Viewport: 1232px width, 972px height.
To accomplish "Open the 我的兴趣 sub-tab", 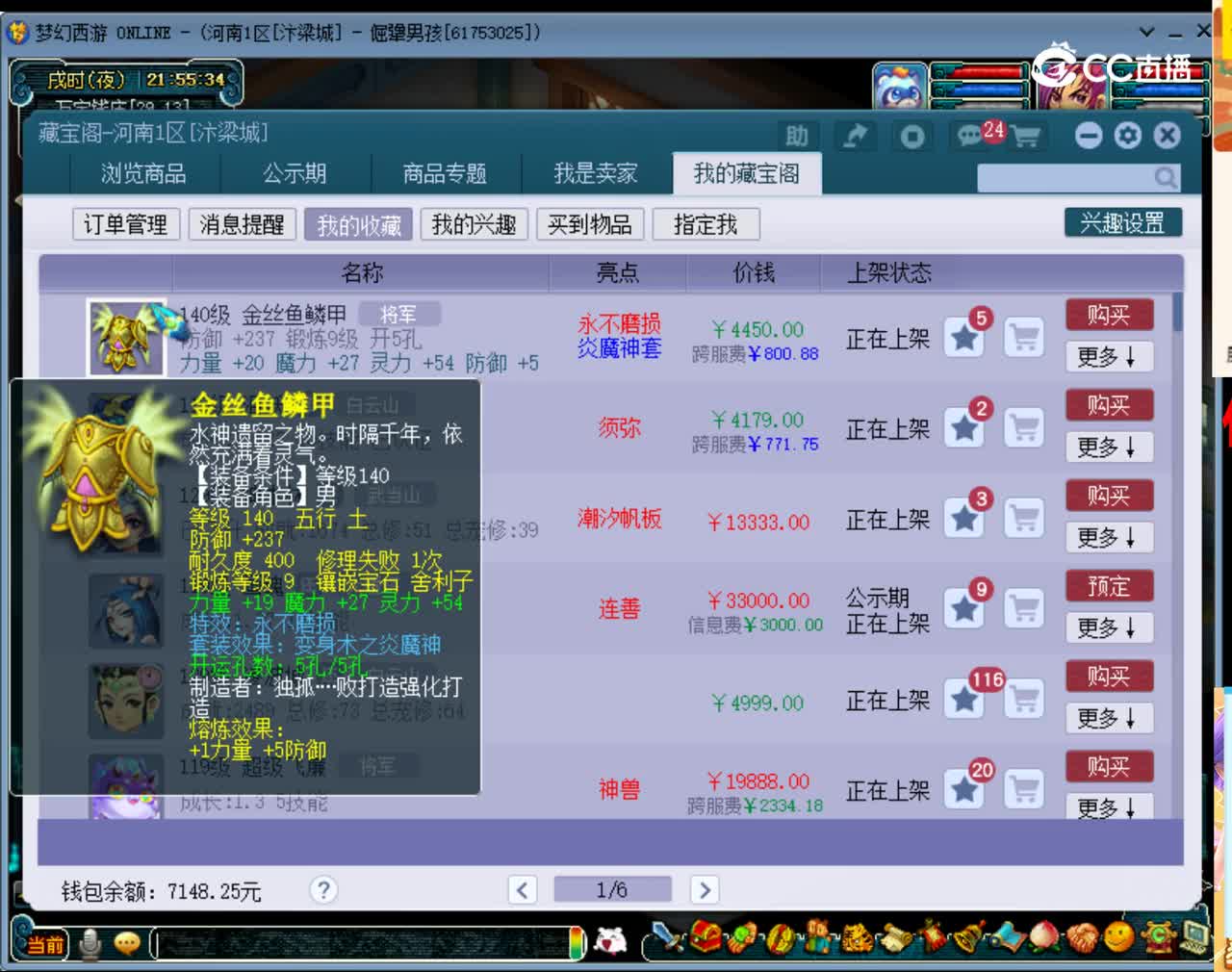I will [x=474, y=225].
